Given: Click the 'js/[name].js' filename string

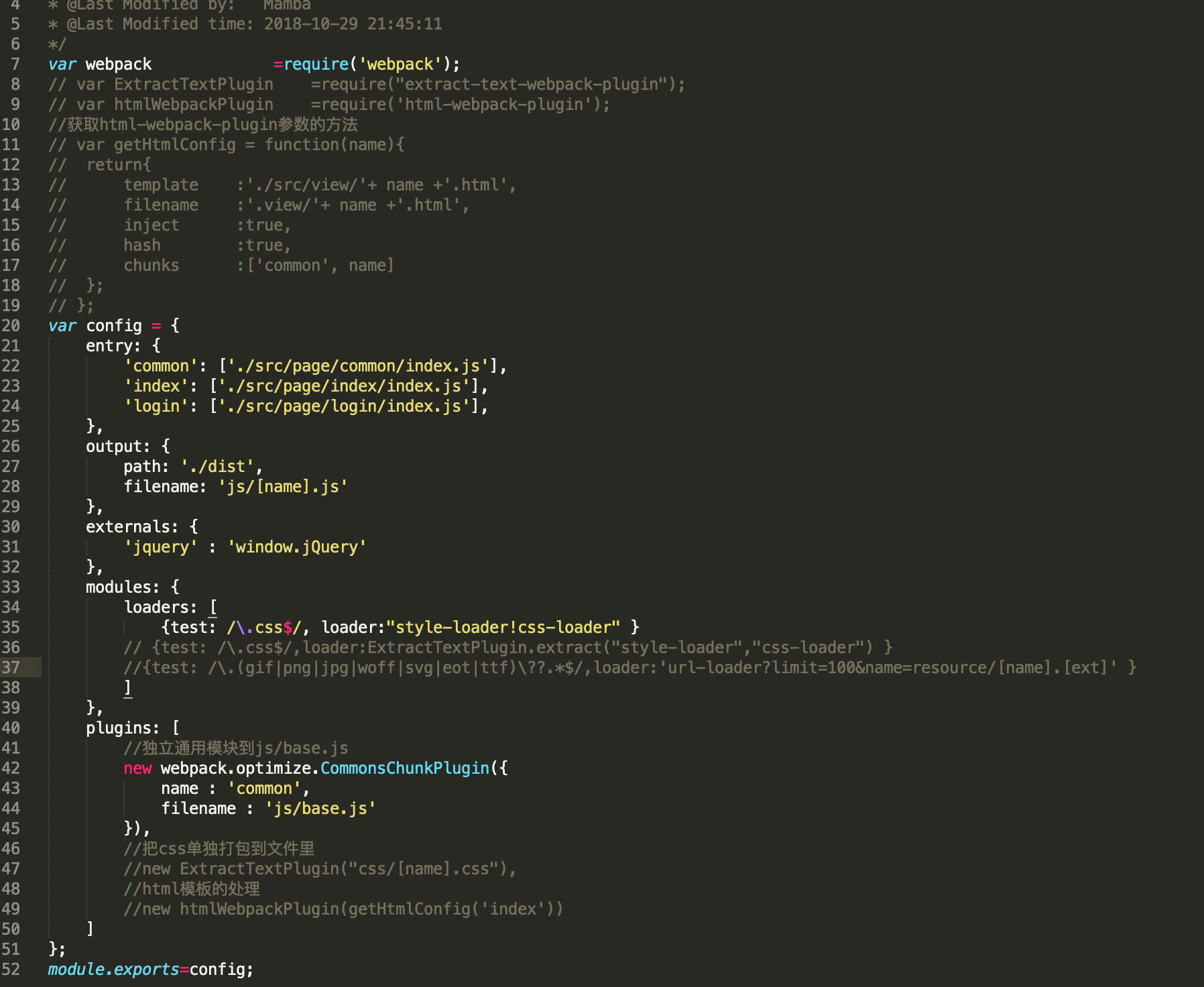Looking at the screenshot, I should 283,487.
